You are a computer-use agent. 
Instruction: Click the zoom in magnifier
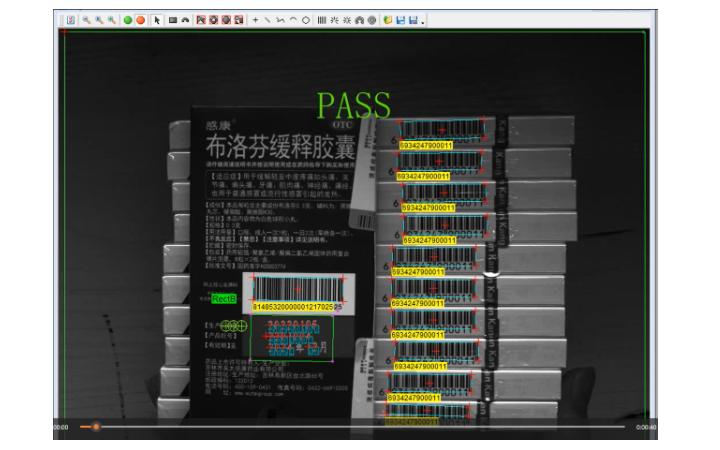click(112, 20)
